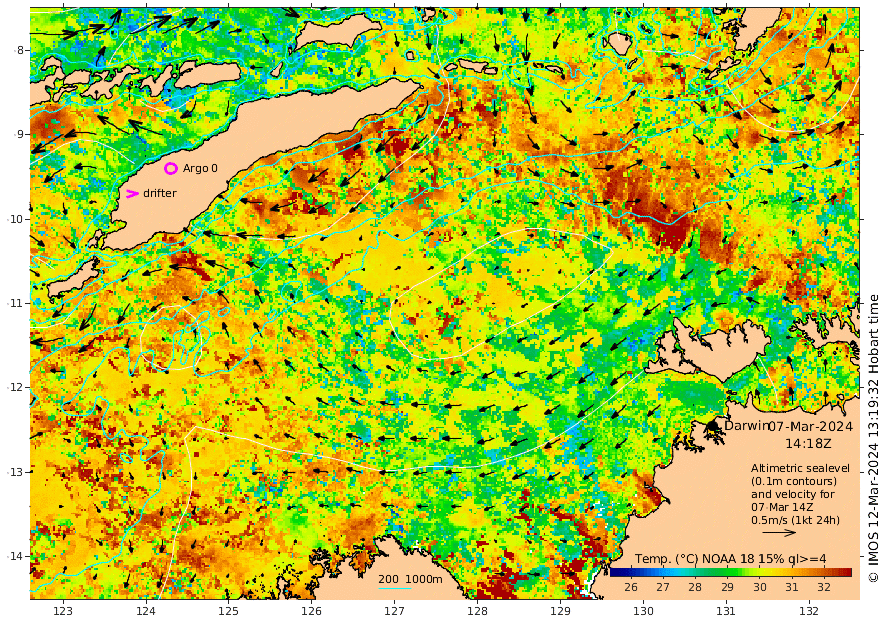Click longitude axis label 129
The height and width of the screenshot is (630, 880).
(560, 611)
